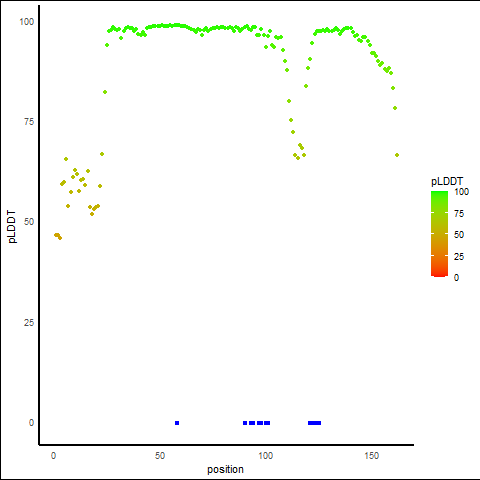This screenshot has width=480, height=480.
Task: Click x-axis tick label 0
Action: [53, 456]
